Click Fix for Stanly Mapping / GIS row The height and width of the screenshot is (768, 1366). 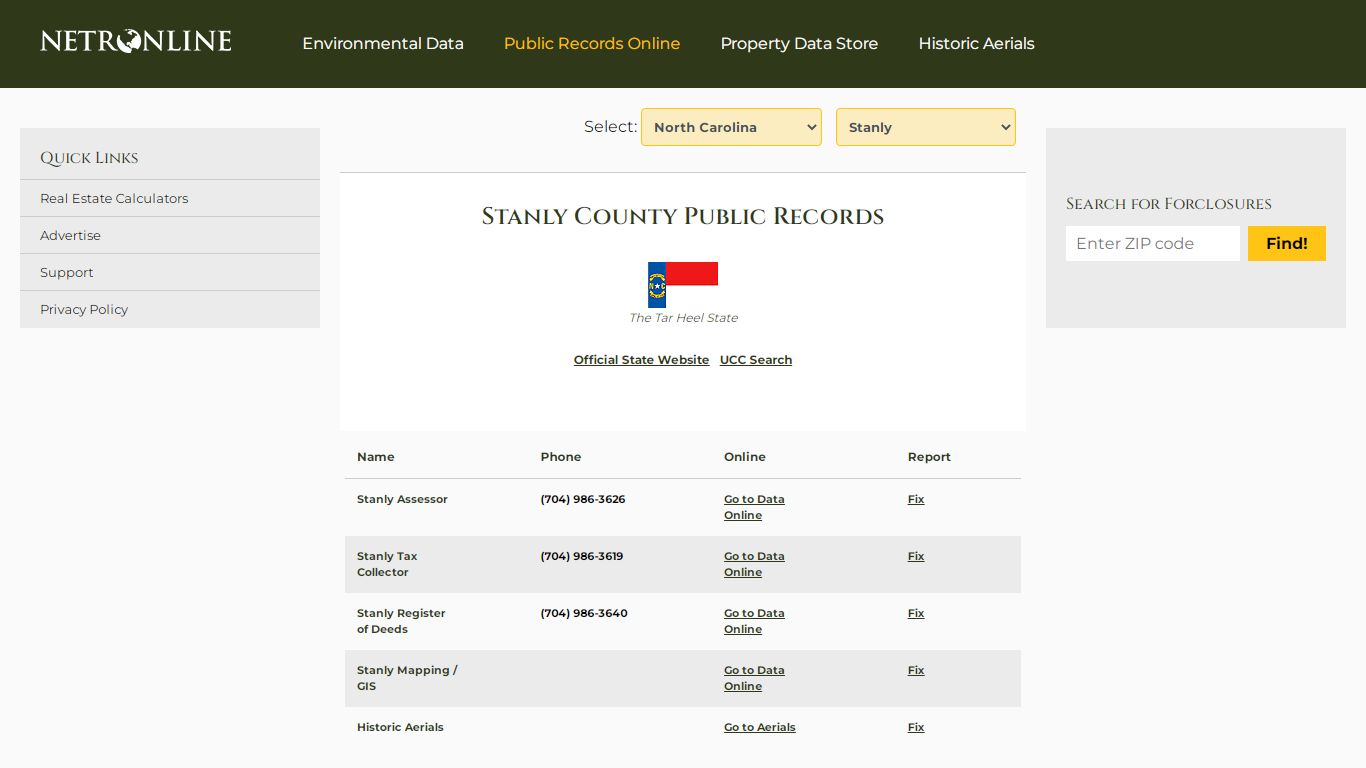tap(916, 670)
